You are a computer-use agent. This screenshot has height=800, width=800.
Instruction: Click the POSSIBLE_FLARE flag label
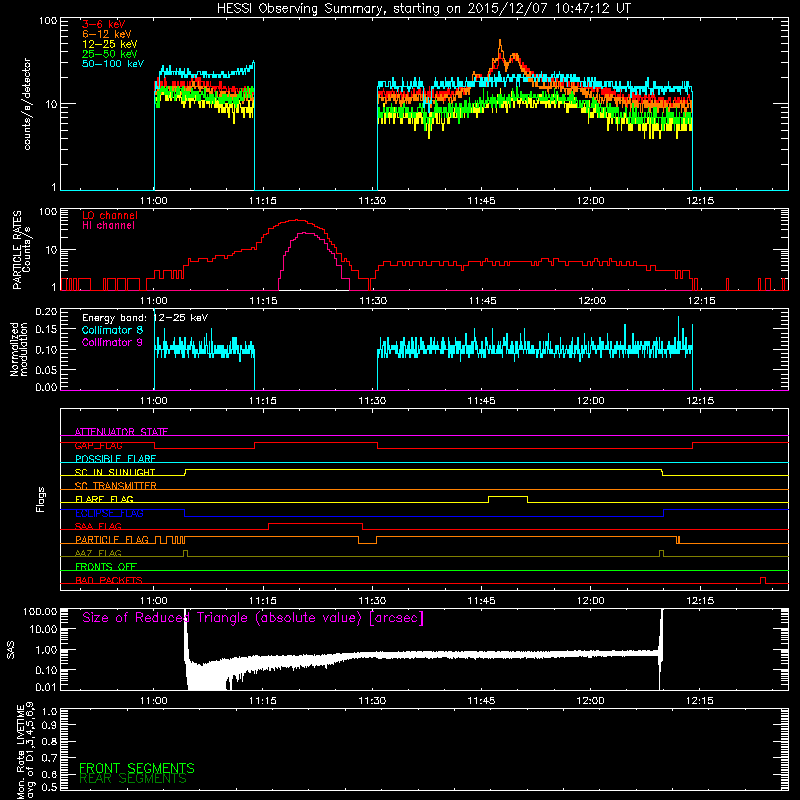point(115,459)
